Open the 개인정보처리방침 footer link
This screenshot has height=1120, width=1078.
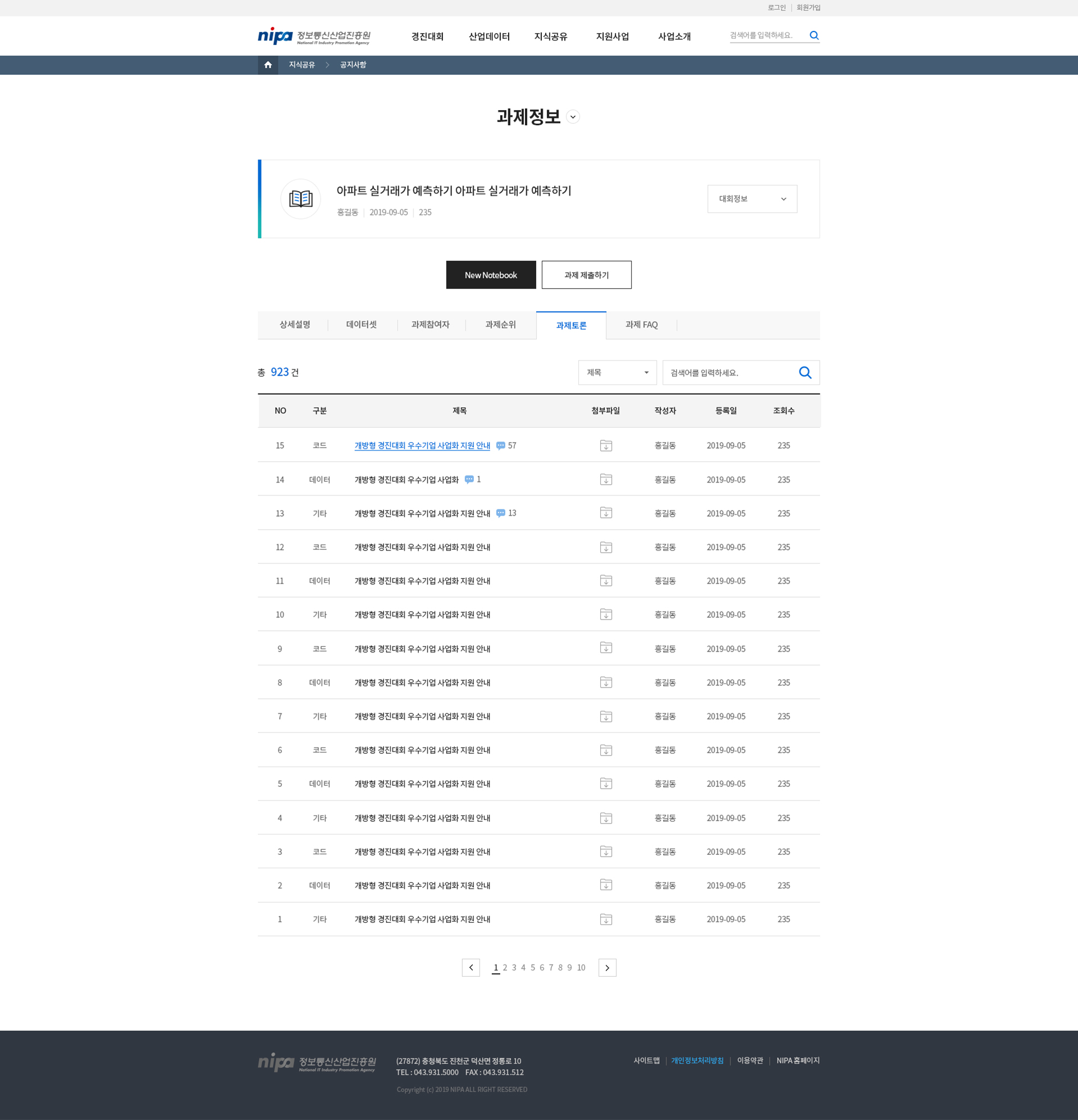[697, 1060]
